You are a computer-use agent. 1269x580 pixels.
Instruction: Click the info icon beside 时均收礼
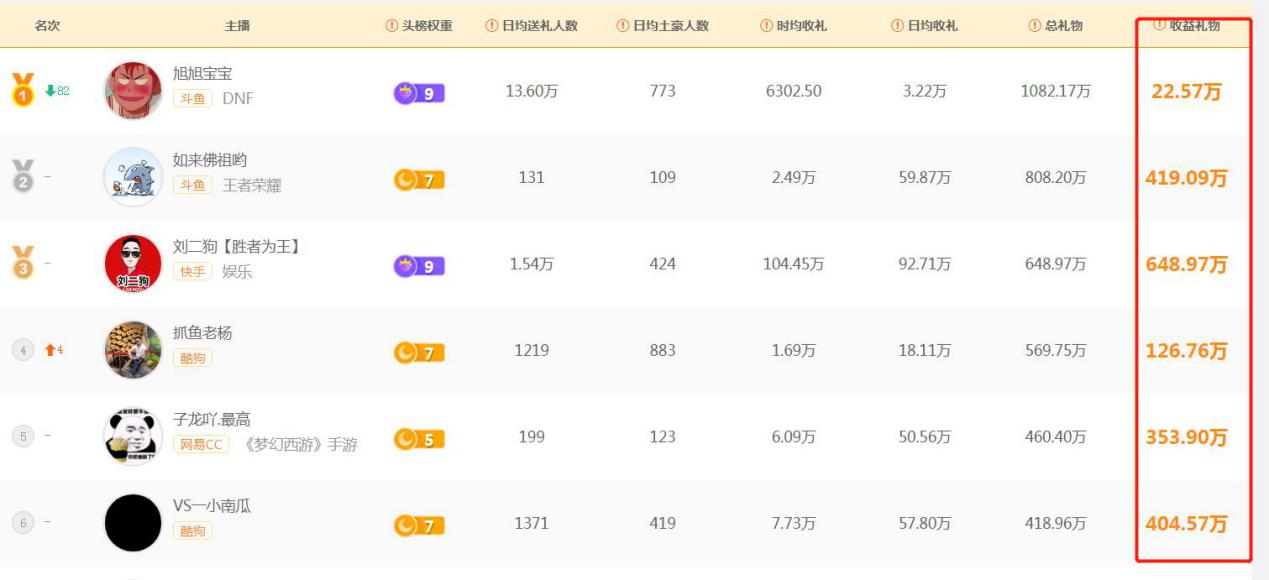766,26
